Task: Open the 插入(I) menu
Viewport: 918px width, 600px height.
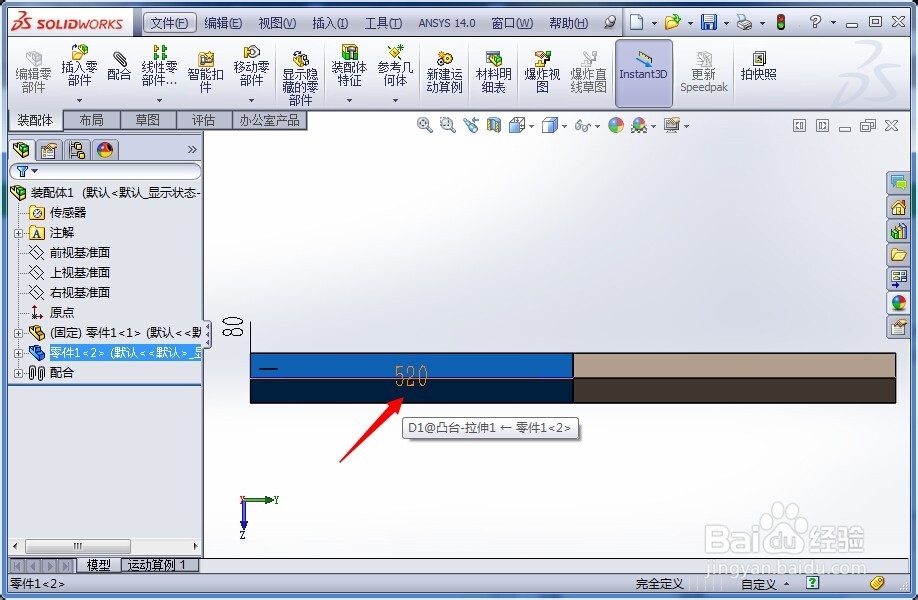Action: point(330,23)
